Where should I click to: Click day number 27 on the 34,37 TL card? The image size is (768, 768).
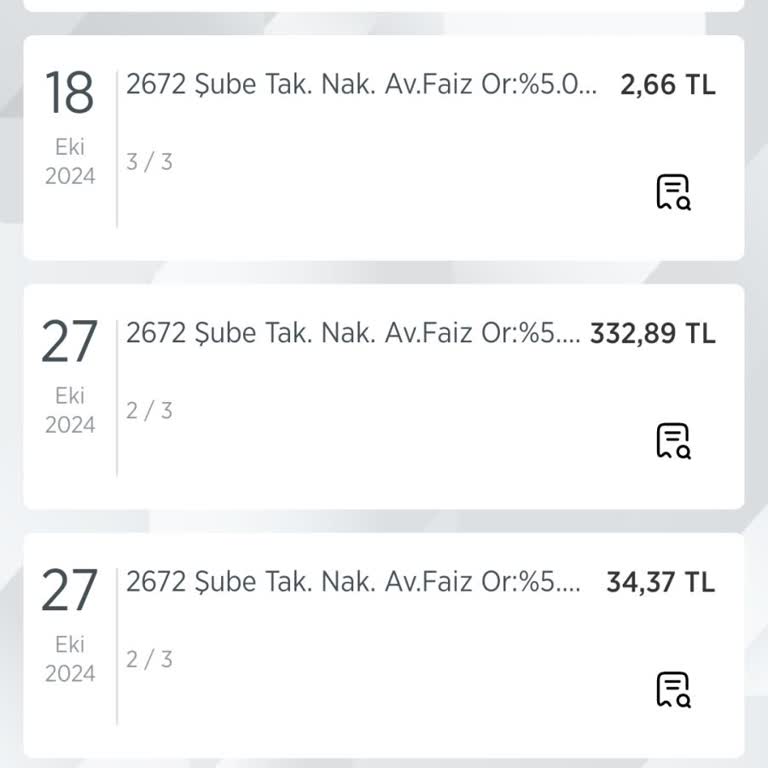coord(69,592)
